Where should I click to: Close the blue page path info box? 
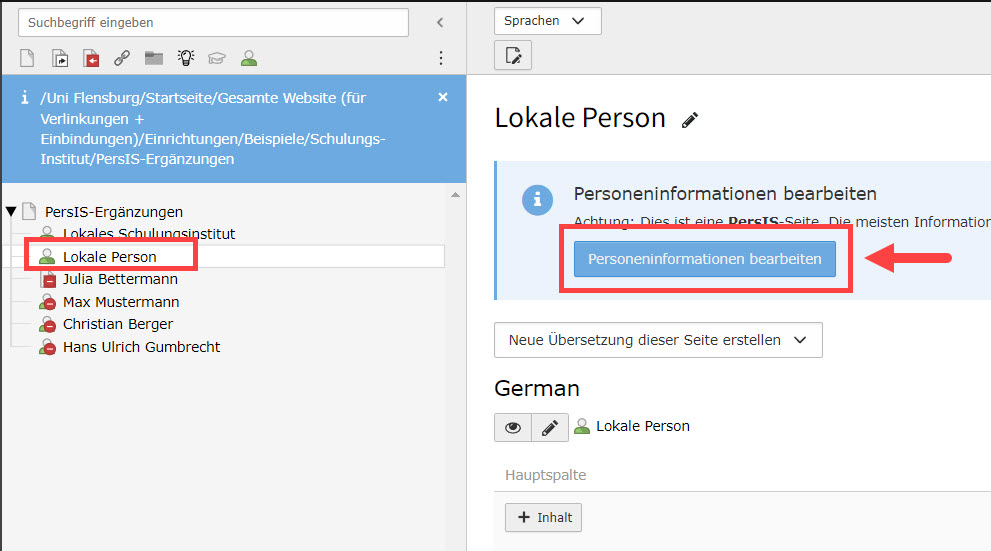[443, 97]
